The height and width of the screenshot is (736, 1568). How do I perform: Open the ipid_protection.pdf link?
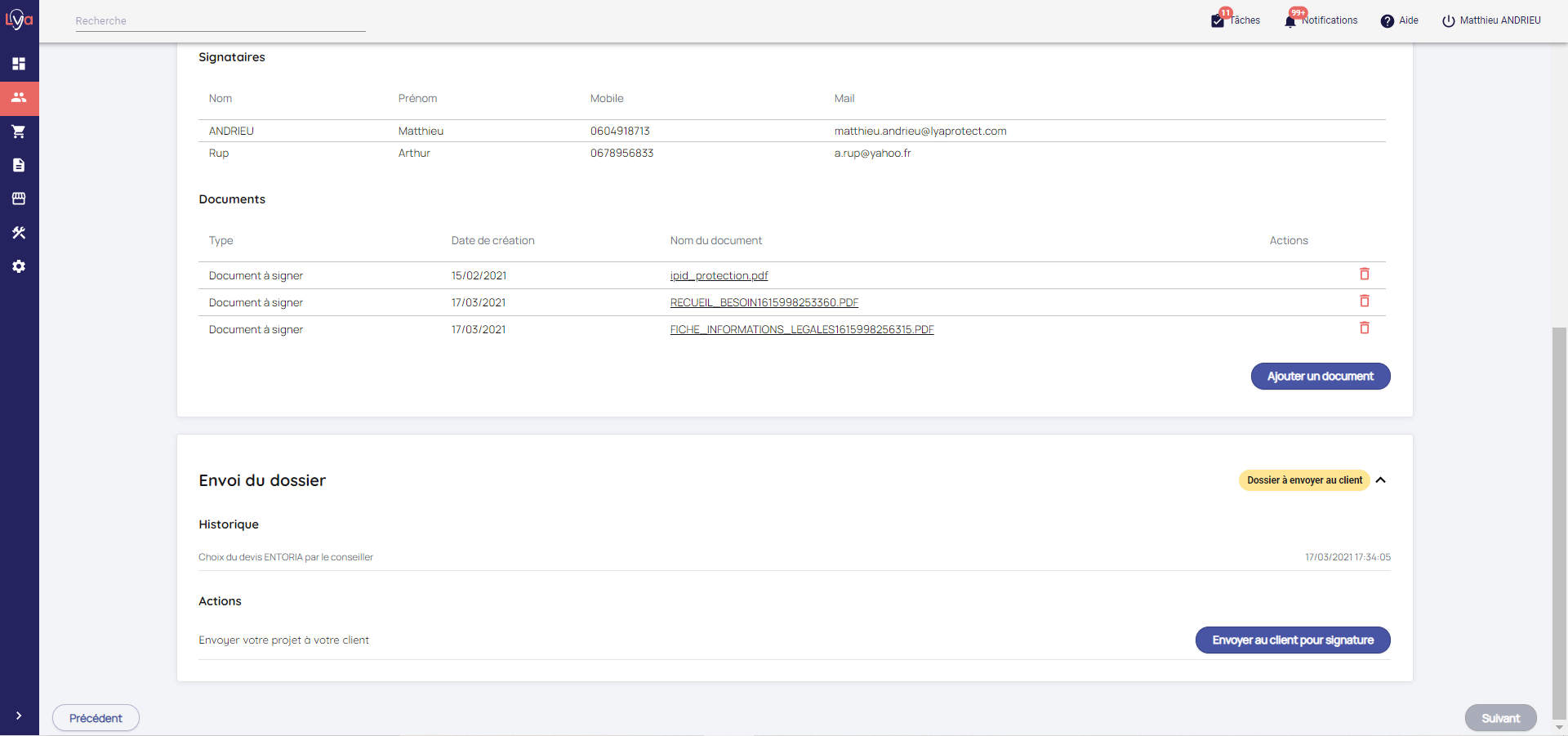[719, 276]
